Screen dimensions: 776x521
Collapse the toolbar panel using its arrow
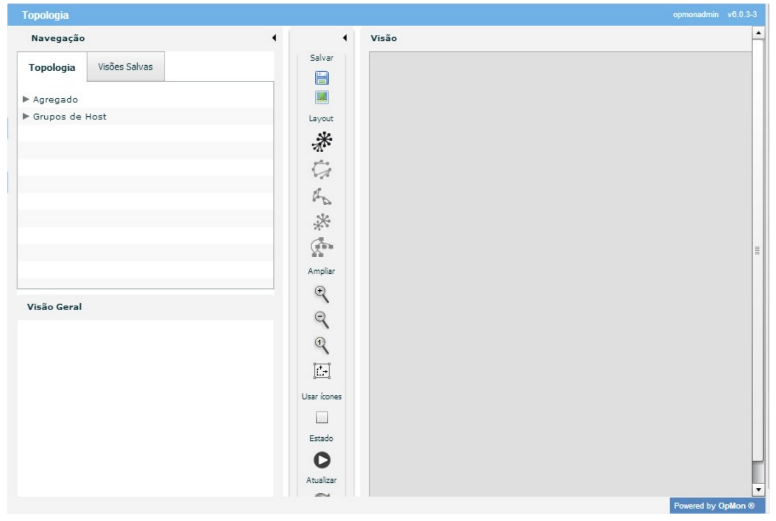(345, 38)
